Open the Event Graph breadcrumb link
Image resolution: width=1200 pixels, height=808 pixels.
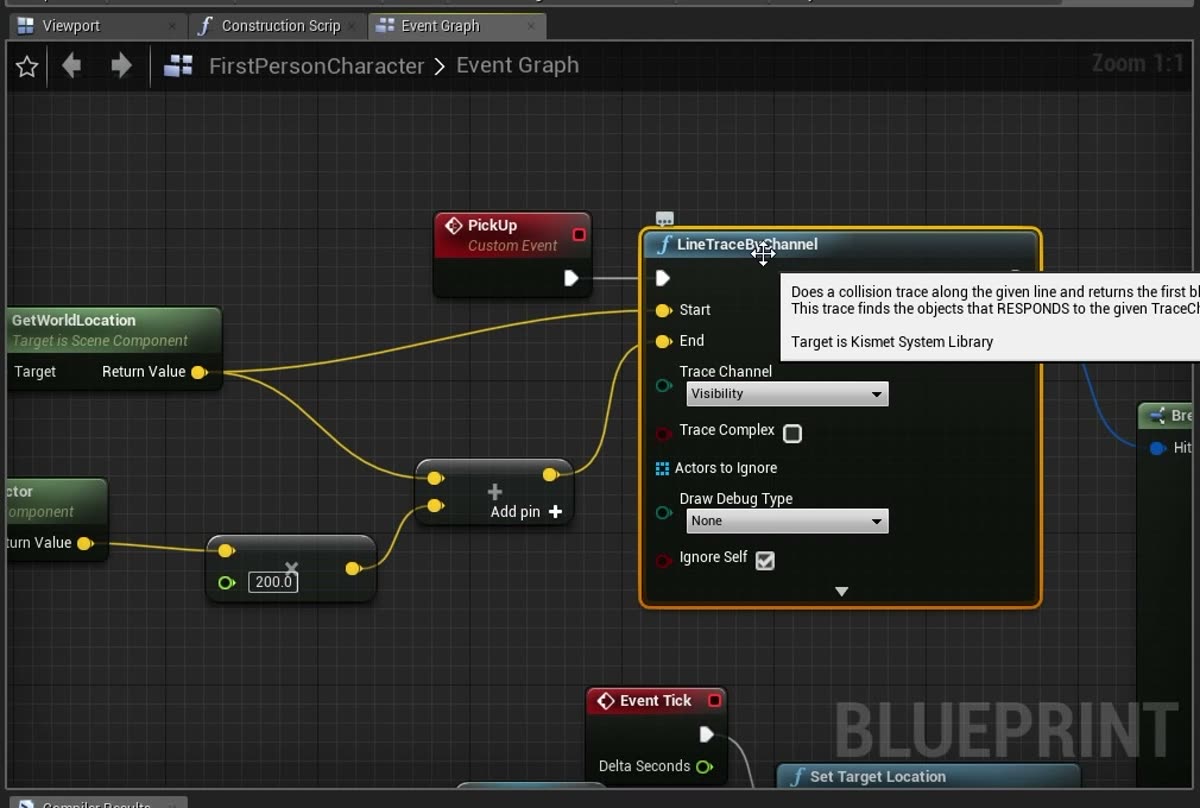[x=517, y=65]
